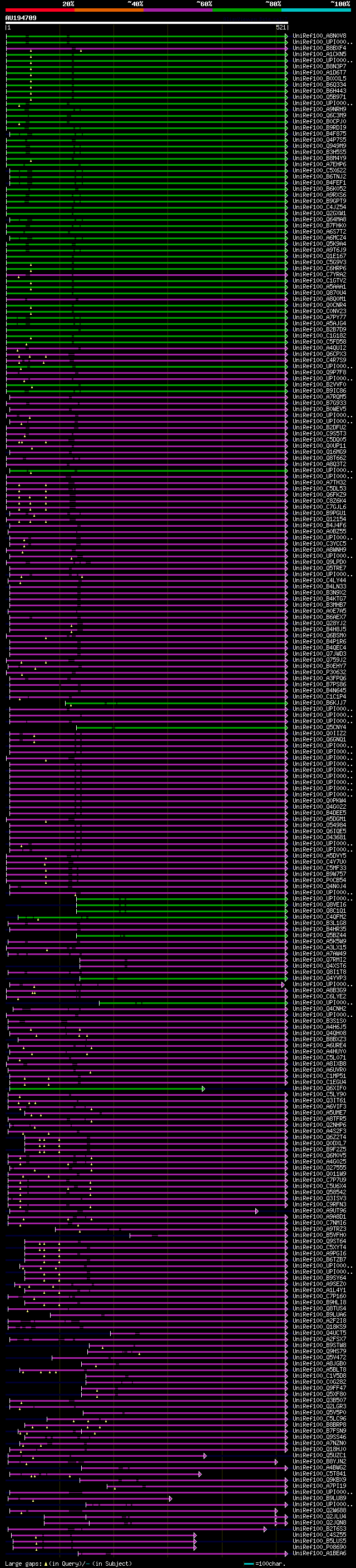Open hit UniRef100_B0XXL5
The width and height of the screenshot is (356, 1568).
pyautogui.click(x=319, y=78)
